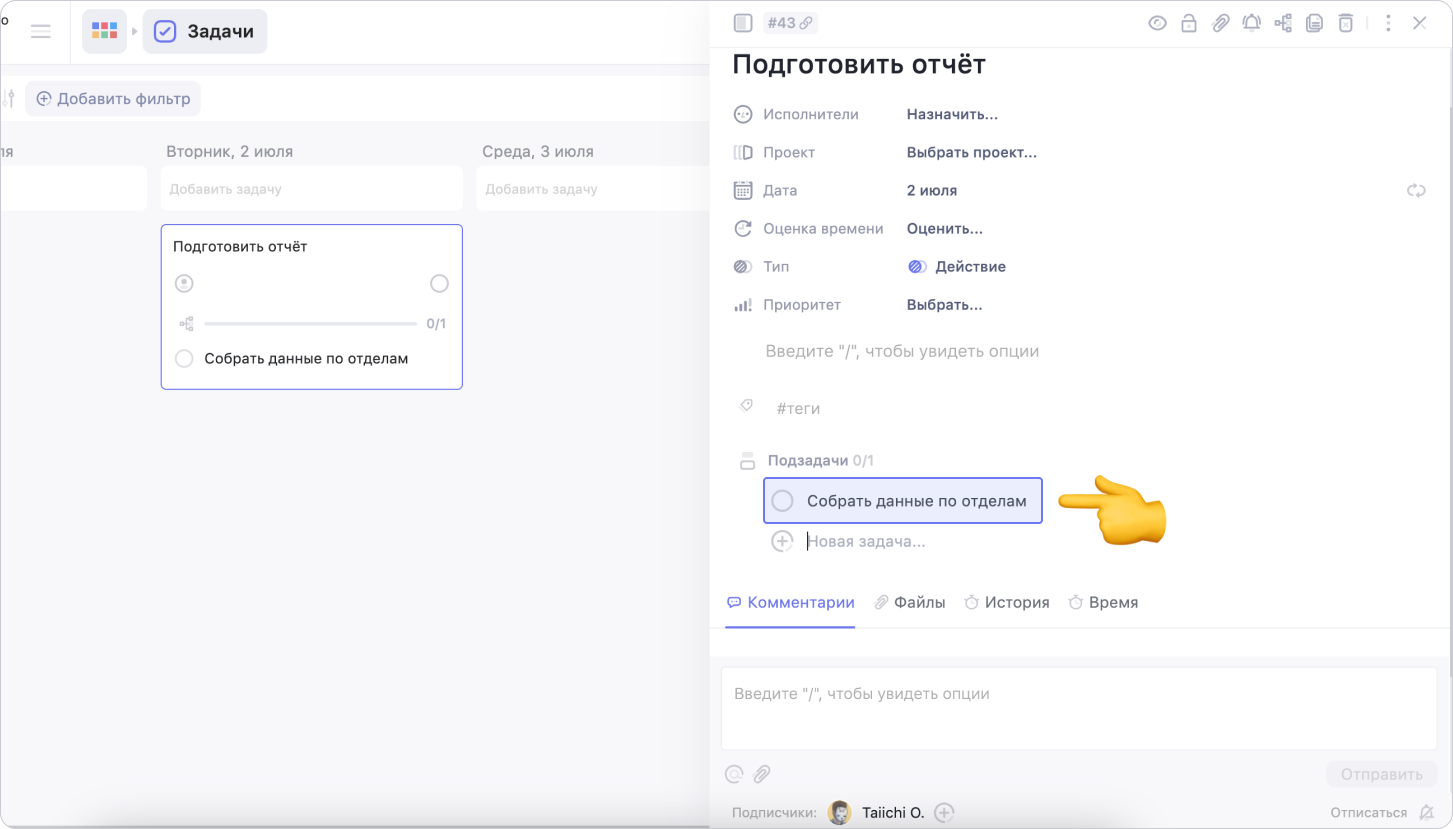Click the 'Добавить фильтр' button
Screen dimensions: 1453x829
(113, 99)
